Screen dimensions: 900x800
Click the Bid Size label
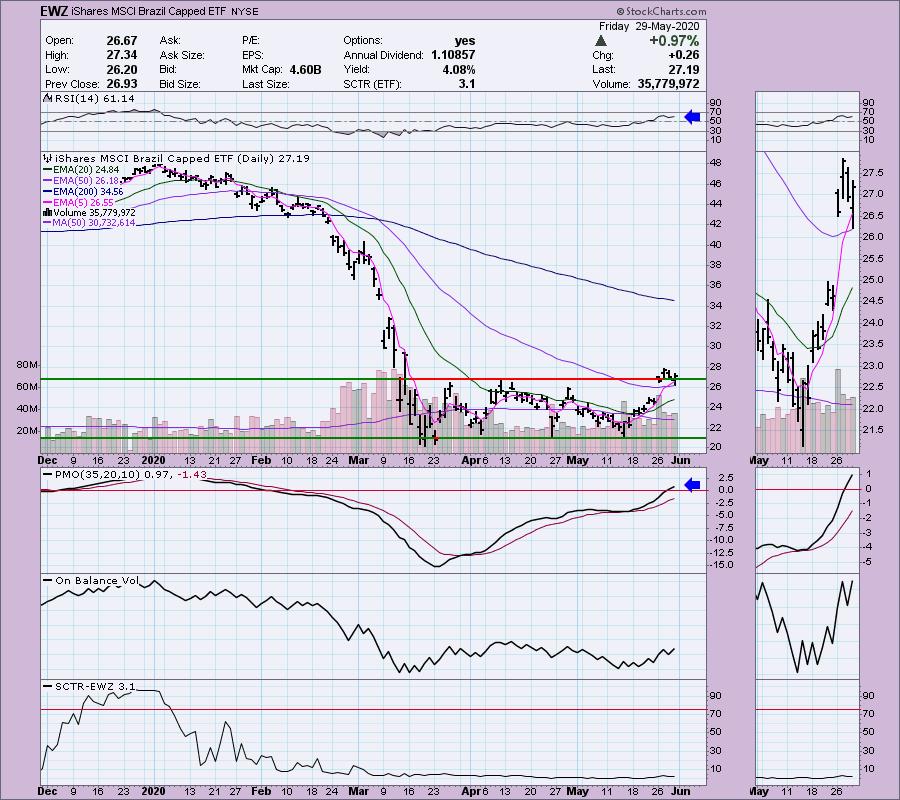180,84
